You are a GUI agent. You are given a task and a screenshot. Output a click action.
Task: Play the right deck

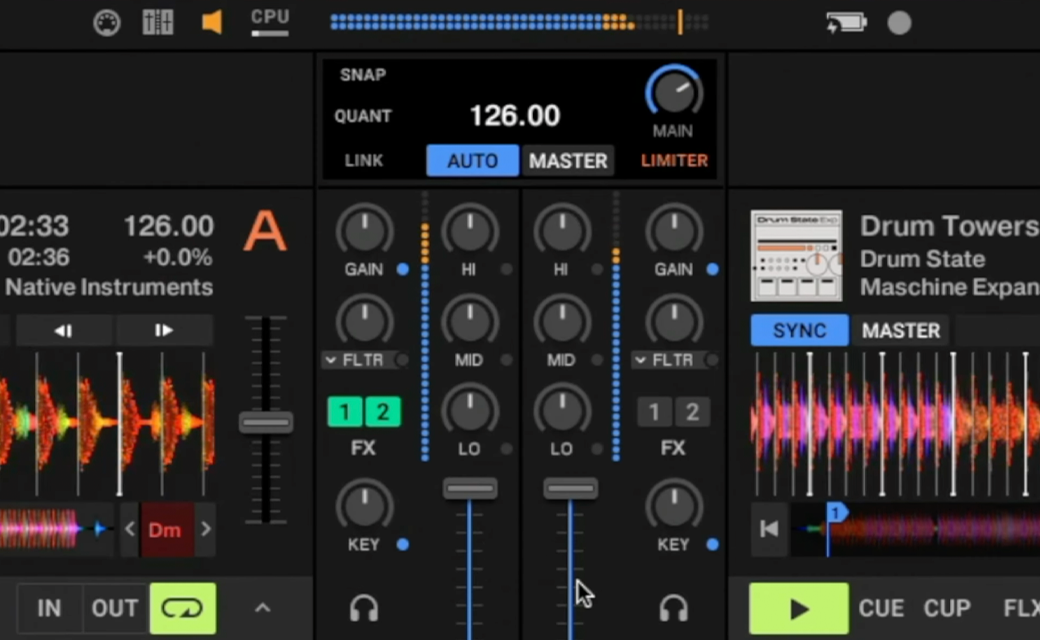coord(799,608)
